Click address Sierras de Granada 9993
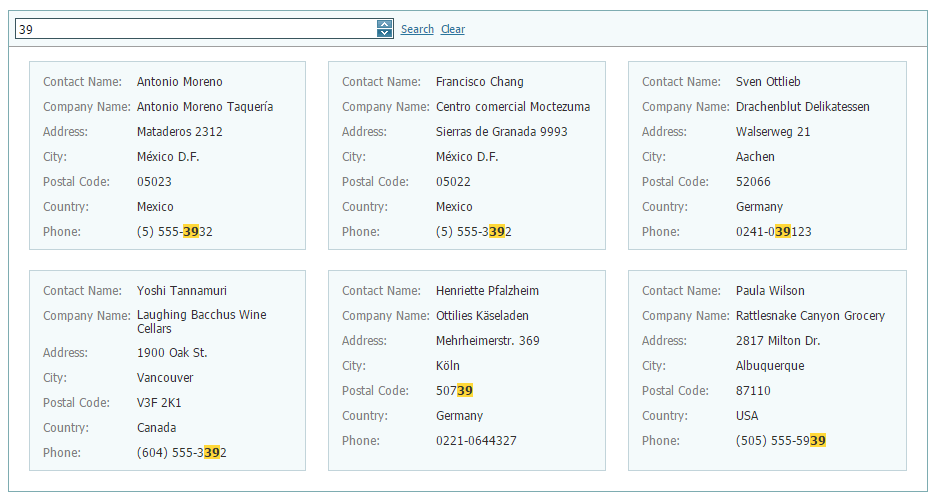Viewport: 936px width, 502px height. (x=501, y=132)
